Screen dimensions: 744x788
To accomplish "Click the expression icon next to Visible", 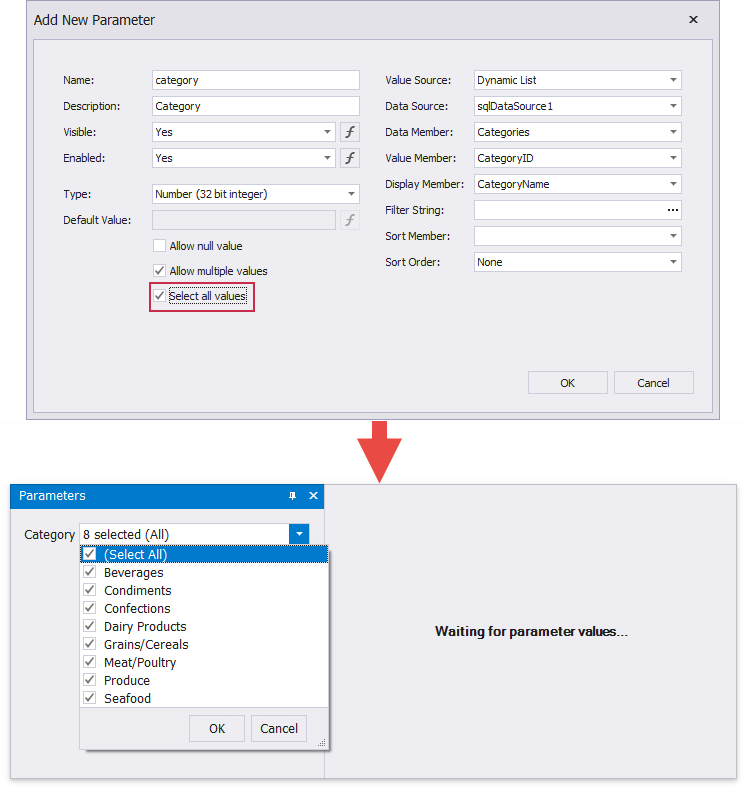I will (x=350, y=132).
